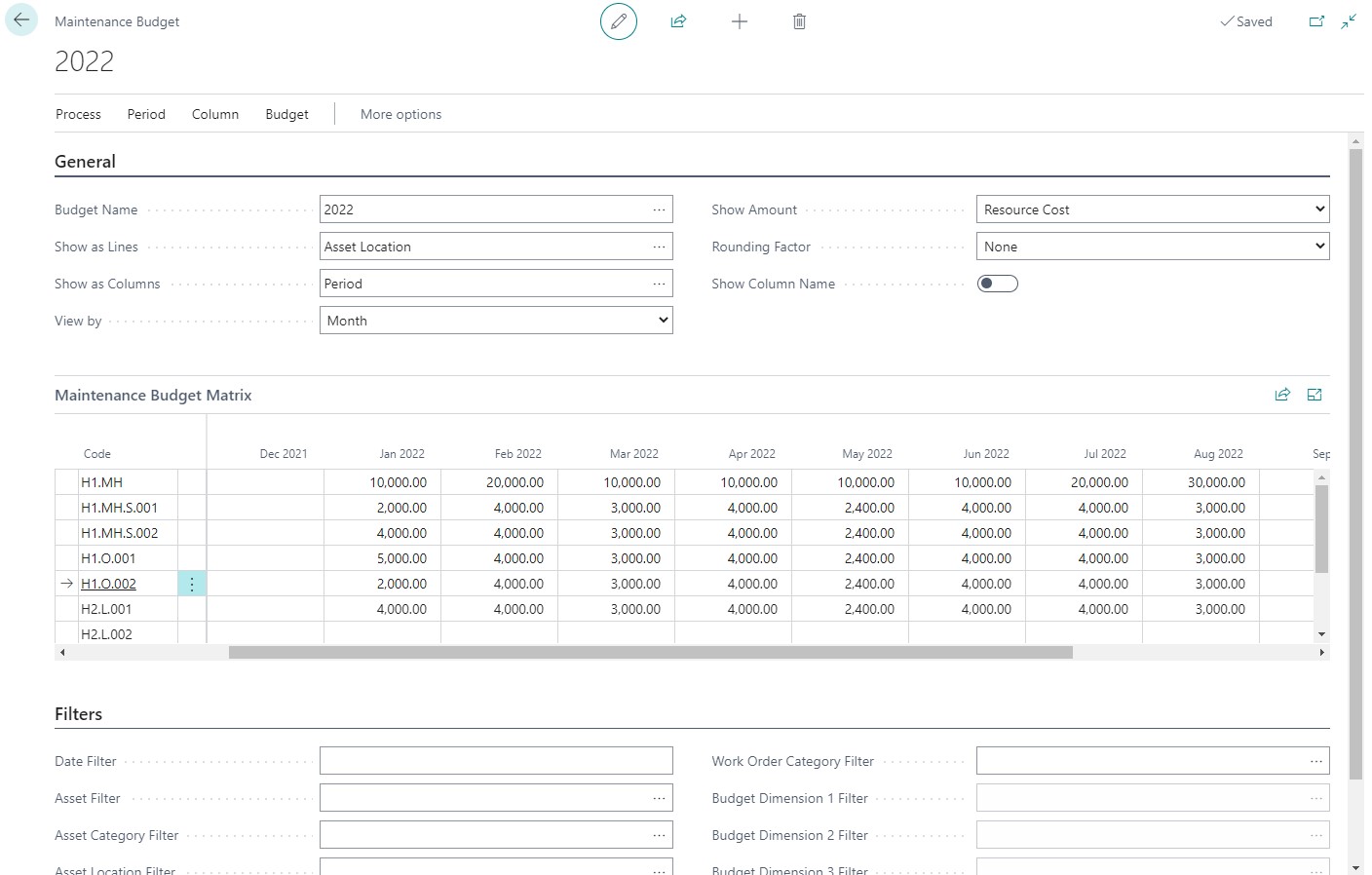Viewport: 1372px width, 875px height.
Task: Expand More options
Action: coord(400,114)
